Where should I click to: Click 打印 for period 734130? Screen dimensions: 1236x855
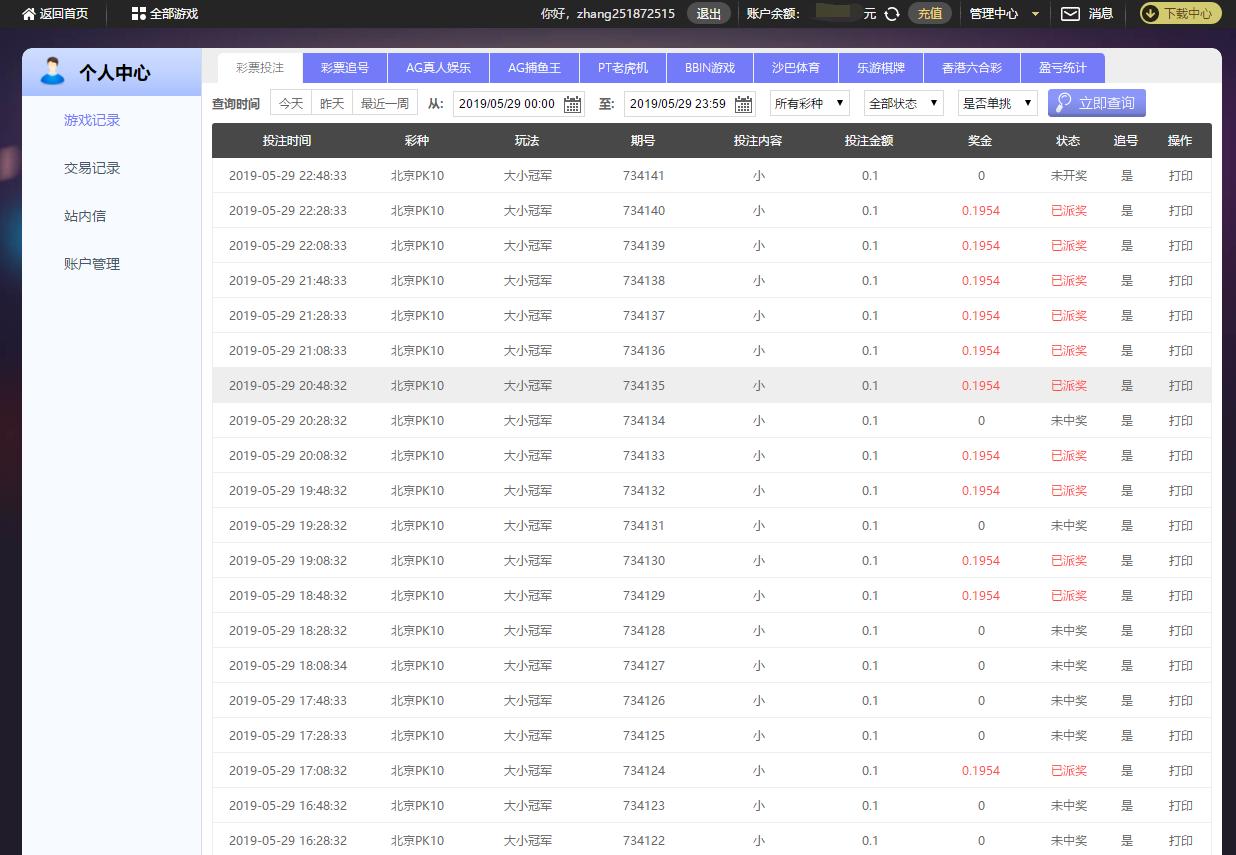coord(1181,561)
